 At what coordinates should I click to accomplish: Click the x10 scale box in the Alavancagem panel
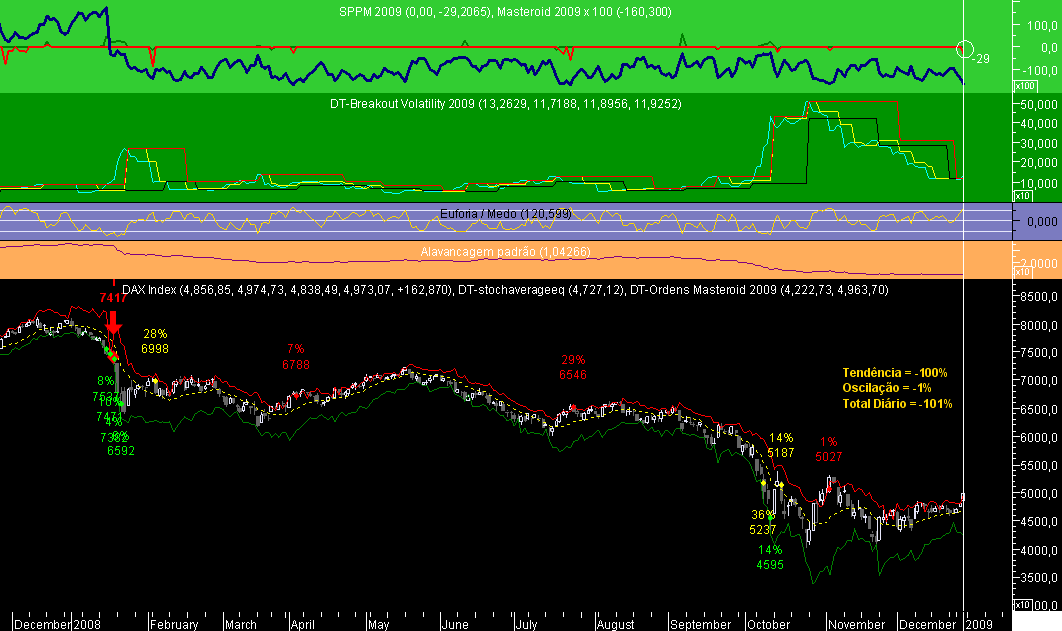(1023, 272)
